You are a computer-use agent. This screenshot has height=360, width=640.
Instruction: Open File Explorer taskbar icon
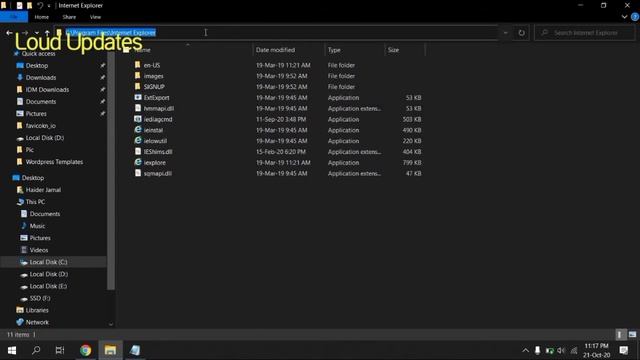[x=110, y=350]
